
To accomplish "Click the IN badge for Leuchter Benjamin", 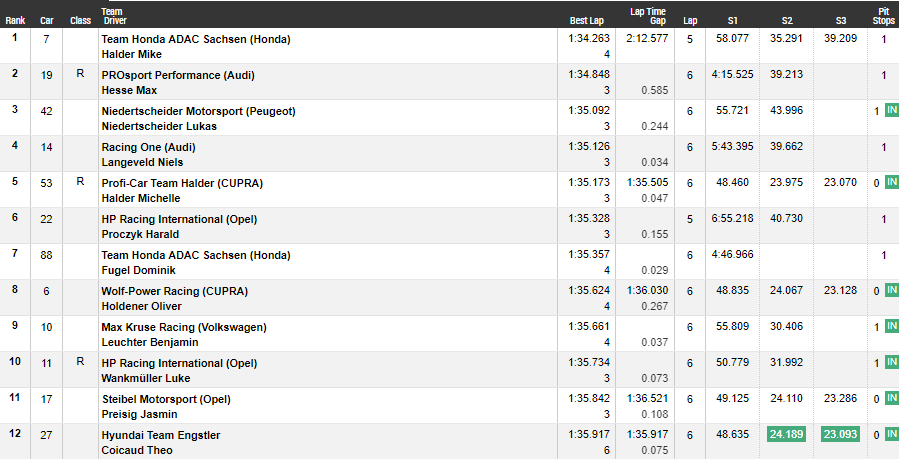I will pyautogui.click(x=892, y=326).
